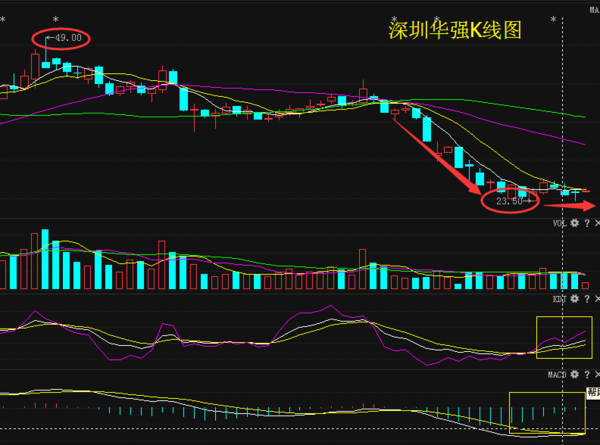Select the MACD indicator label
600x445 pixels.
[557, 375]
